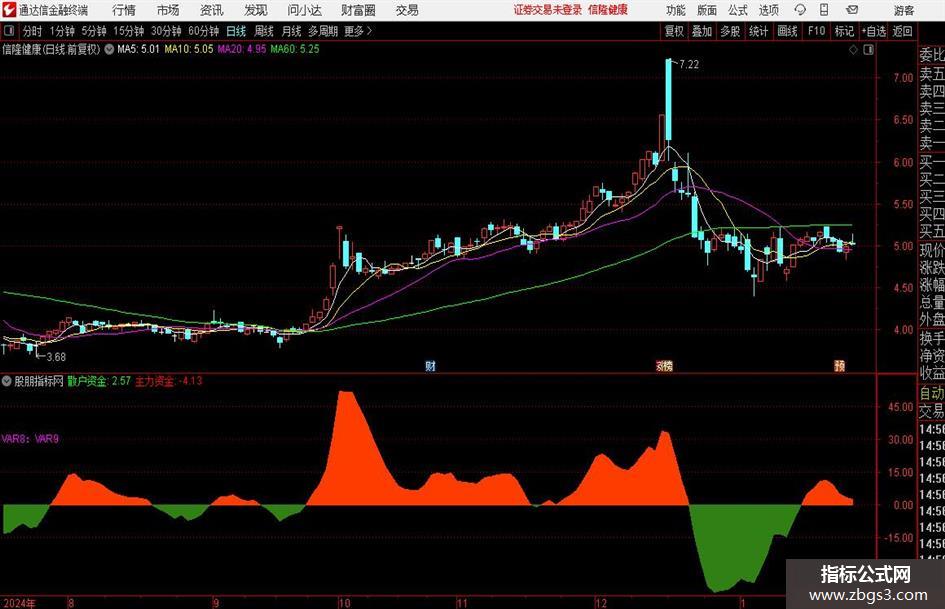
Task: Toggle the left sidebar panel icon
Action: pyautogui.click(x=9, y=31)
